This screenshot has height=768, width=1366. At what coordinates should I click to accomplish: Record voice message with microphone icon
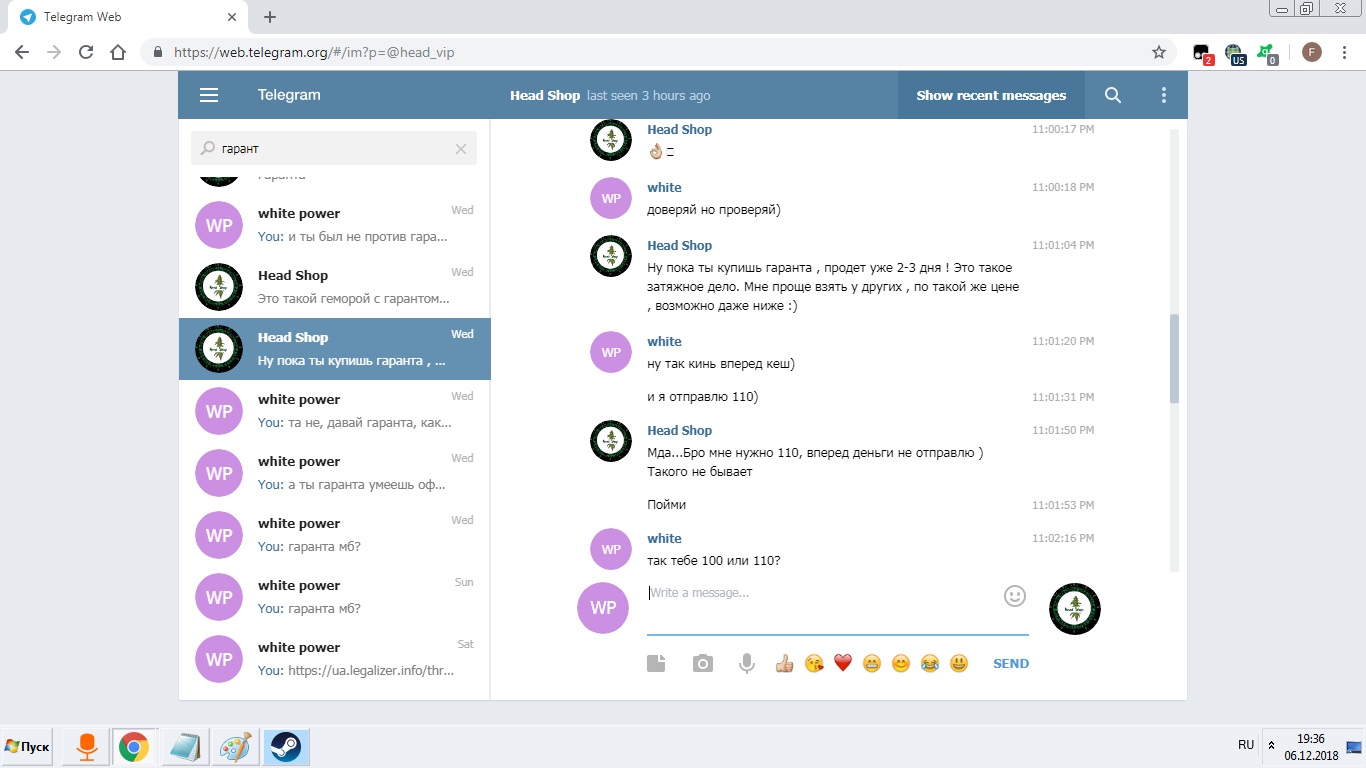(x=746, y=663)
